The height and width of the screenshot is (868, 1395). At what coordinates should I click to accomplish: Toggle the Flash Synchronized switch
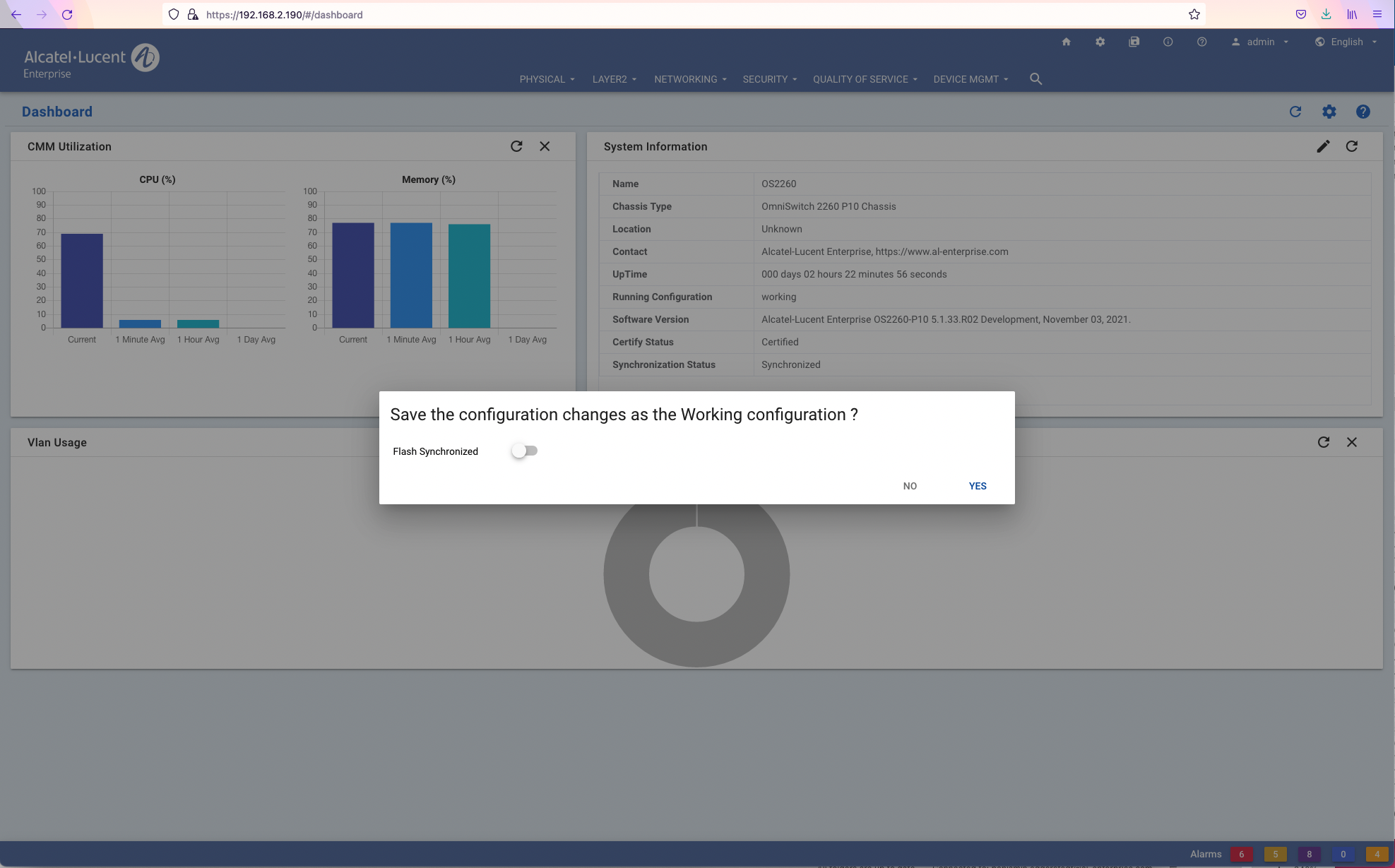click(525, 451)
